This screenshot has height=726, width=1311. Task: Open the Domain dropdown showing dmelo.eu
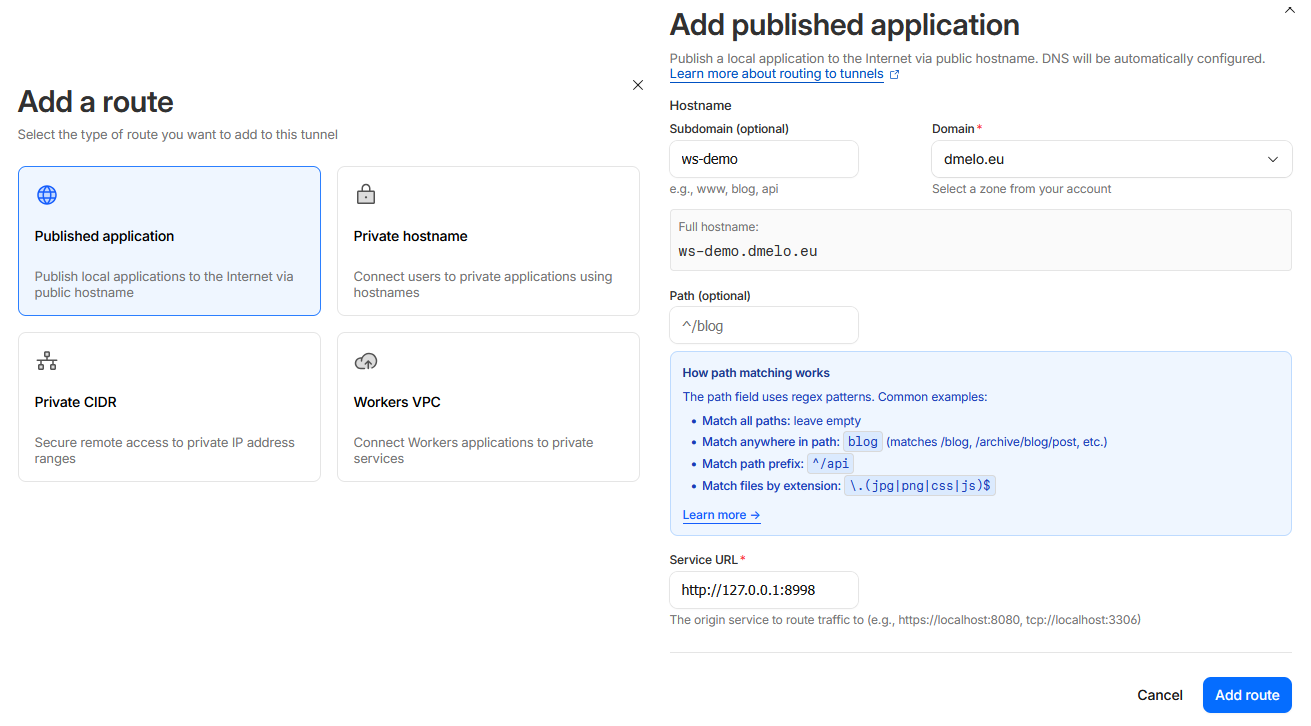[1111, 159]
